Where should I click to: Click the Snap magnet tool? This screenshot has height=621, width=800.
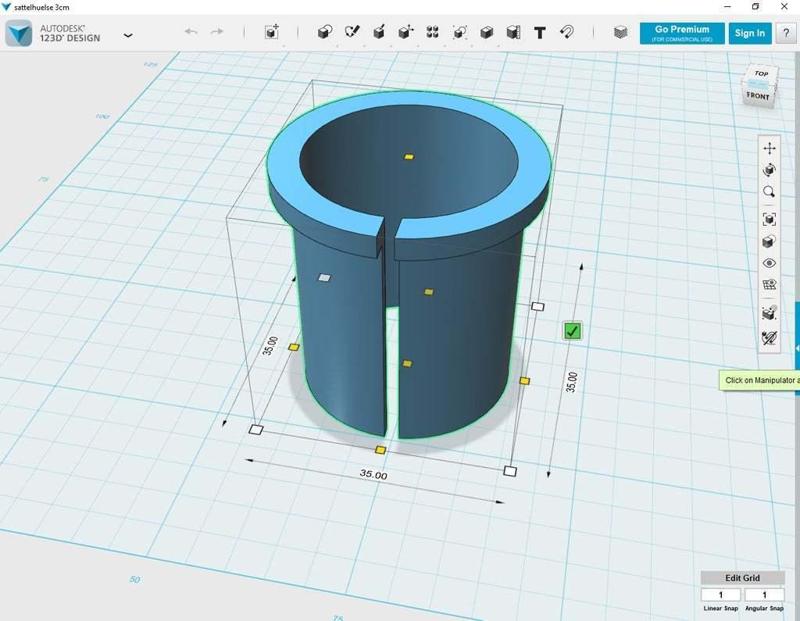(x=566, y=33)
